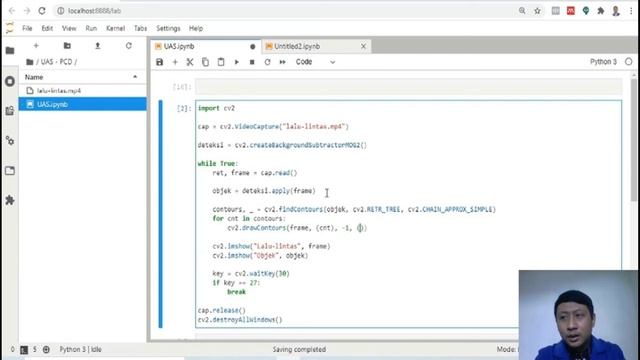Restart the kernel
Image resolution: width=640 pixels, height=360 pixels.
pyautogui.click(x=267, y=62)
